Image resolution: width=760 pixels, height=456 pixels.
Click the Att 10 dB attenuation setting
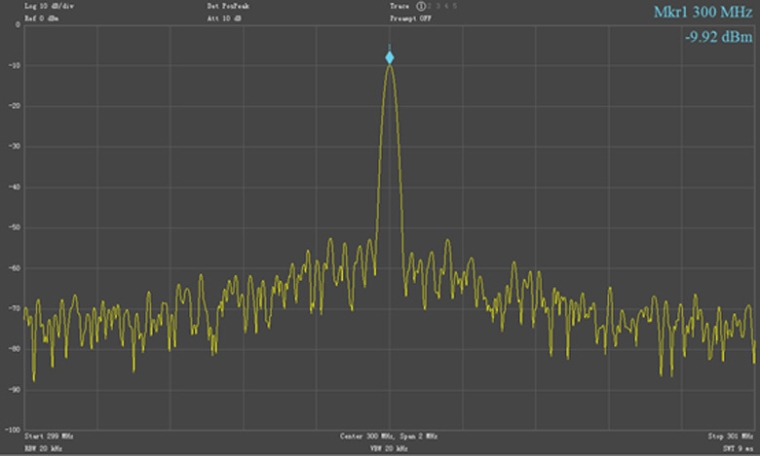(x=224, y=18)
